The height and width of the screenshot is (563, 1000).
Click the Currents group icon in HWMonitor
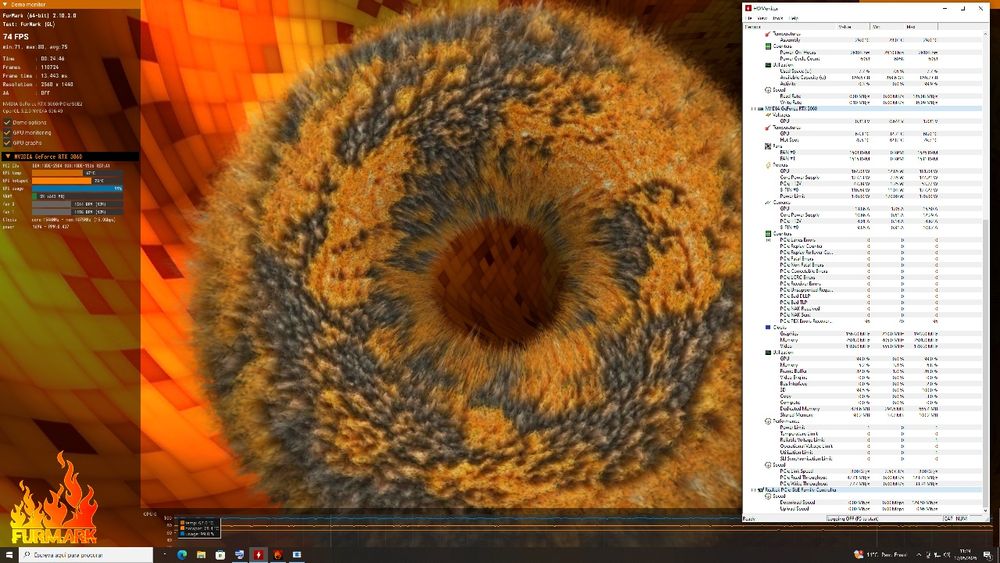768,203
